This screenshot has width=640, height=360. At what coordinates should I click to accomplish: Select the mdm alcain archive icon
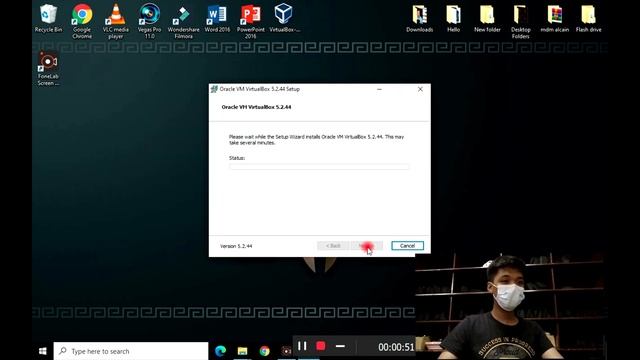pyautogui.click(x=554, y=18)
